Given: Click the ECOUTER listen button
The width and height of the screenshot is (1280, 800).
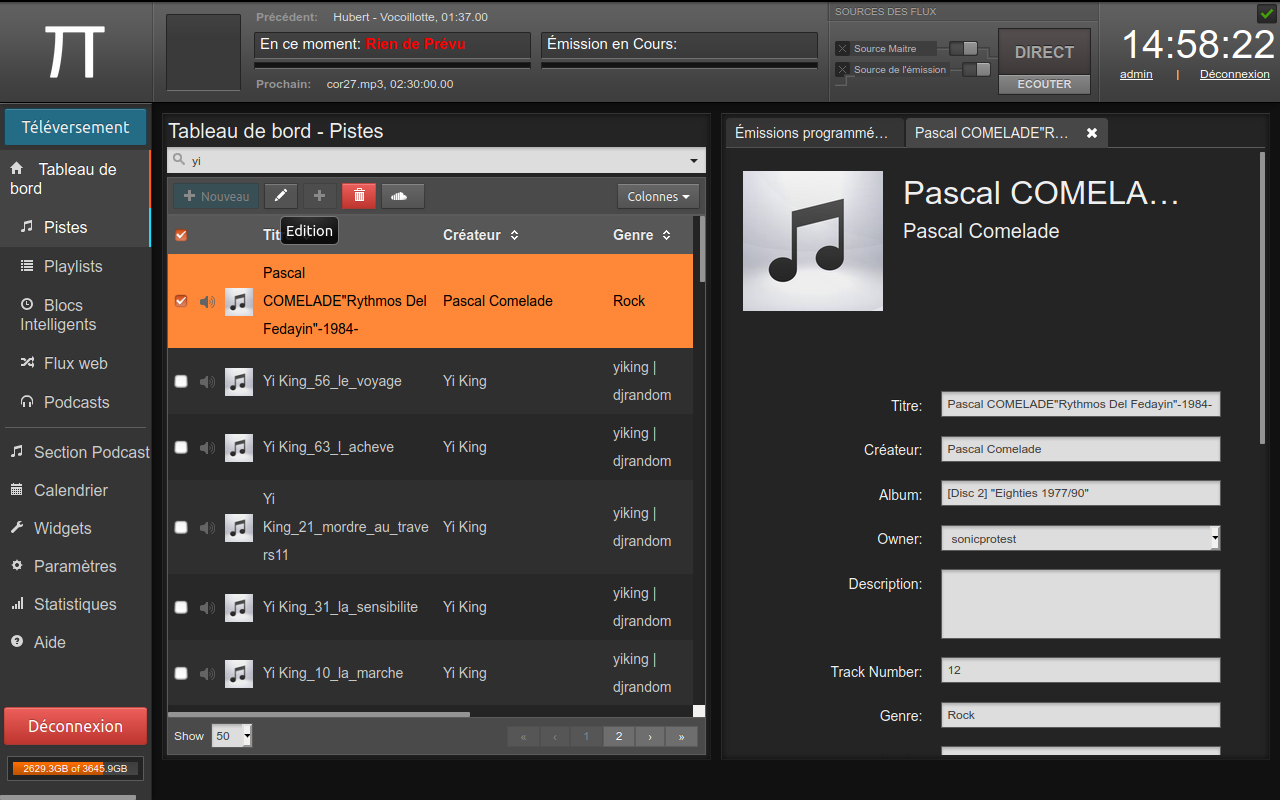Looking at the screenshot, I should (1044, 84).
